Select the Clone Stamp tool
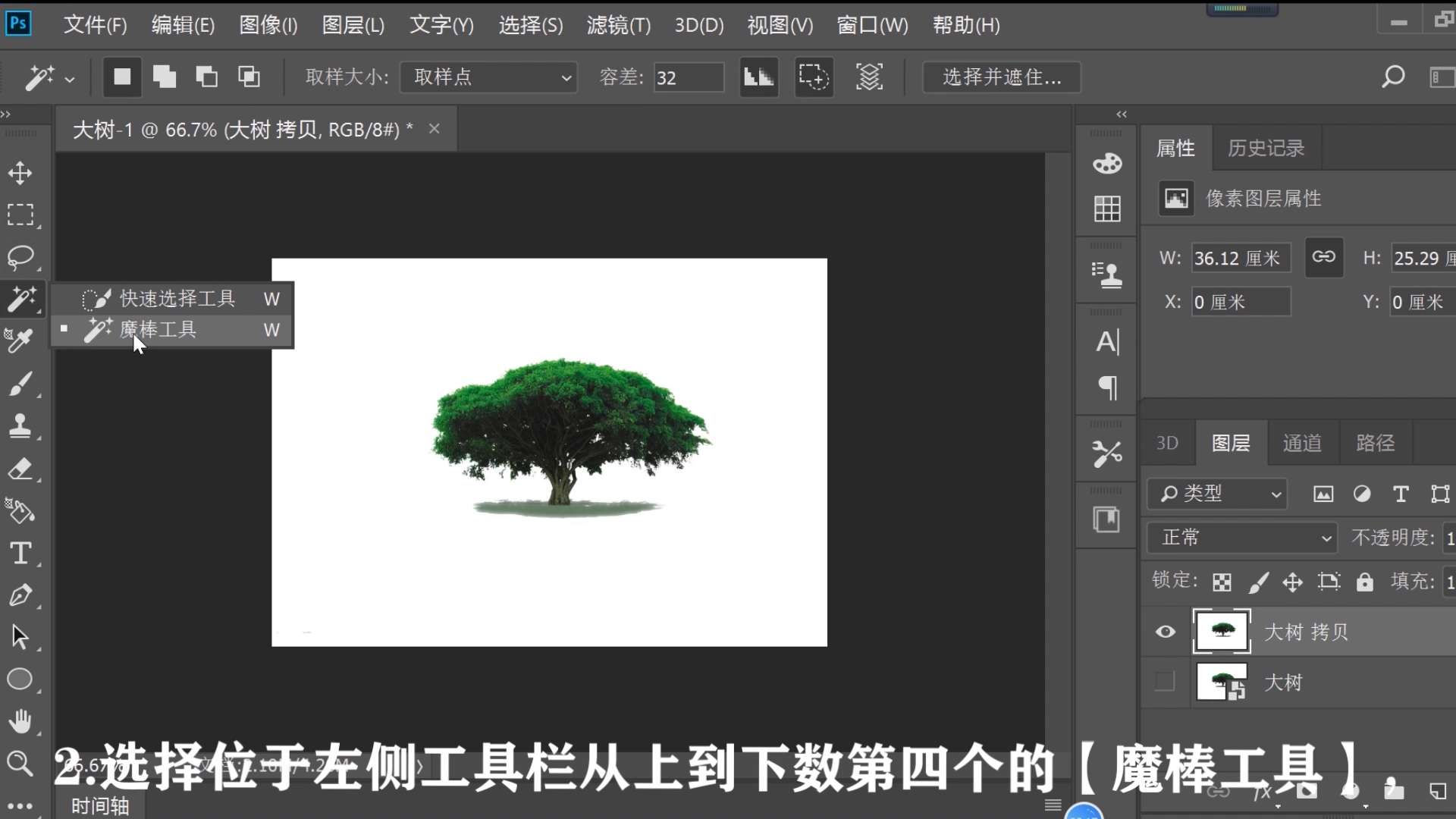Screen dimensions: 1456x819 tap(20, 426)
